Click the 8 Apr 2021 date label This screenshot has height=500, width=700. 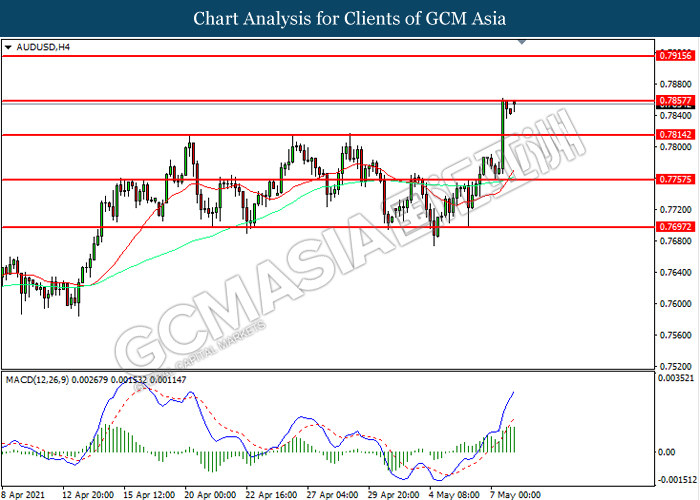[23, 495]
